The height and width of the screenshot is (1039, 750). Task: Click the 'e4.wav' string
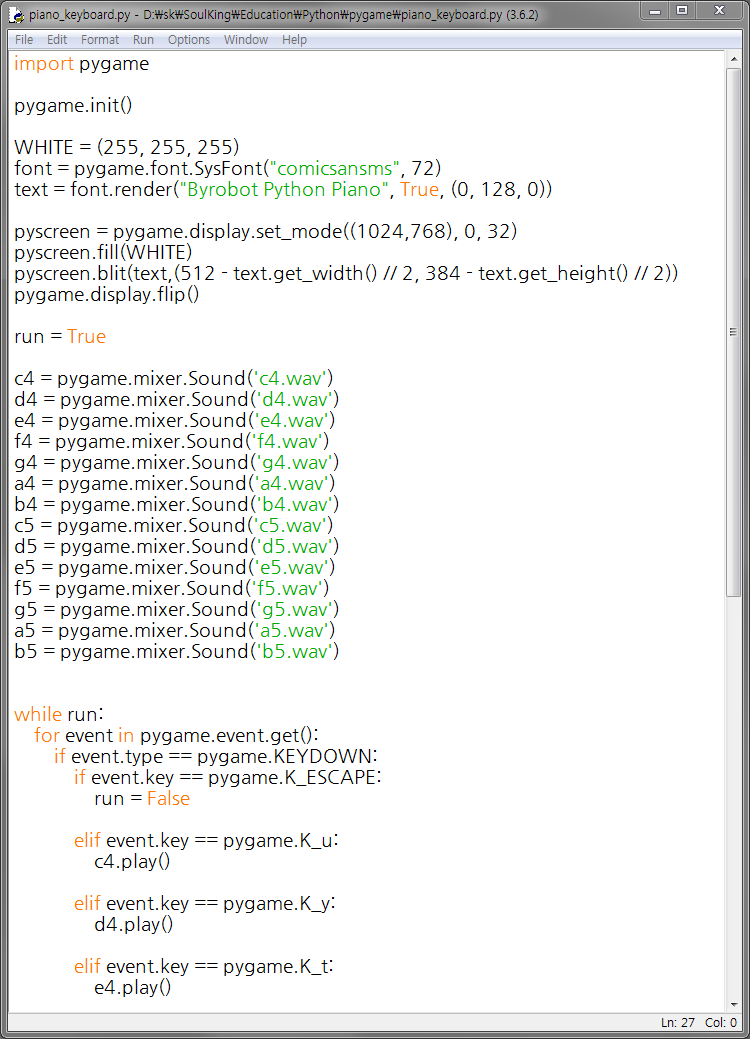pos(292,421)
